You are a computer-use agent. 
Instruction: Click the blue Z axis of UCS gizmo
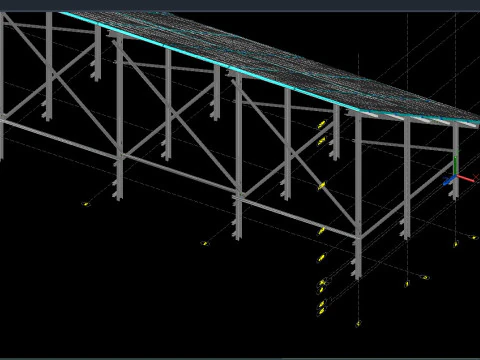[x=449, y=180]
